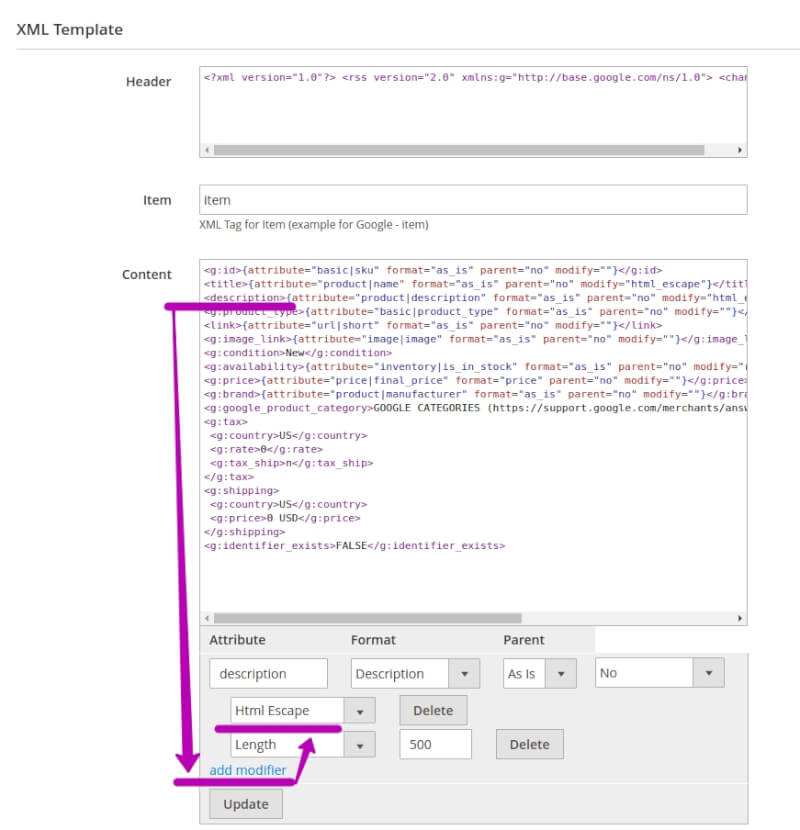Click the g:price final_price line
The height and width of the screenshot is (830, 800).
pos(475,380)
